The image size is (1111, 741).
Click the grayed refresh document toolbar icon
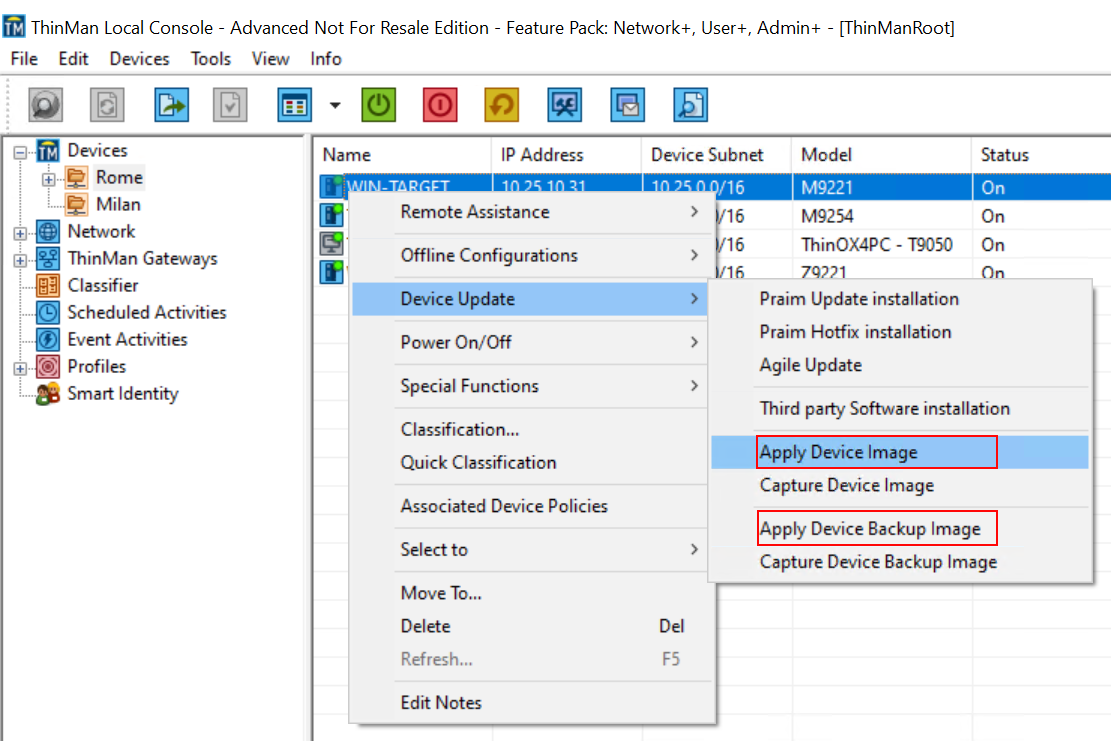click(107, 106)
